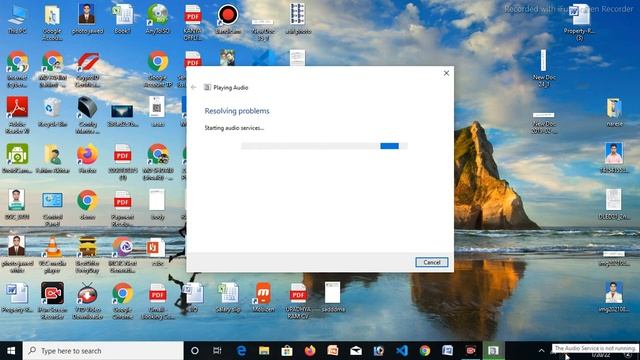The image size is (640, 360).
Task: Launch Microsoft Edge from the taskbar
Action: coord(241,351)
